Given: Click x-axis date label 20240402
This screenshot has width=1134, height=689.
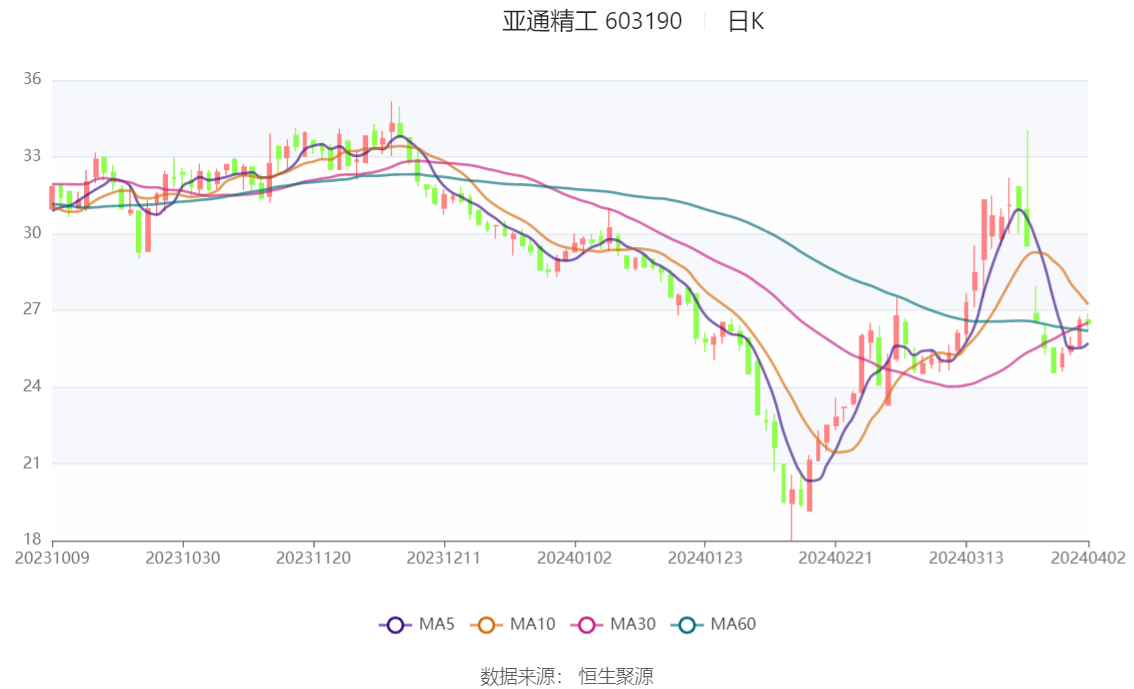Looking at the screenshot, I should (1088, 558).
